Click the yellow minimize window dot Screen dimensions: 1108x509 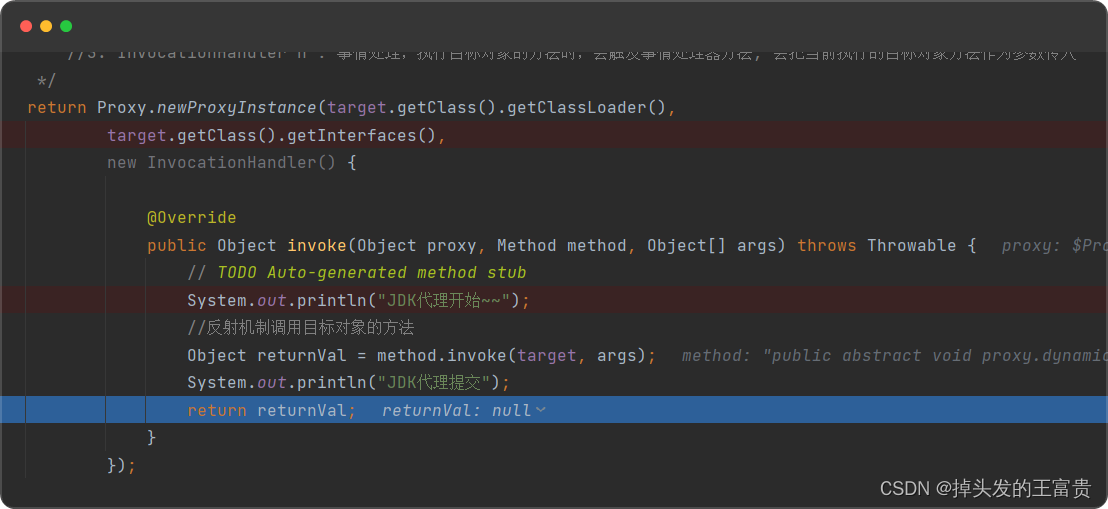pos(46,26)
